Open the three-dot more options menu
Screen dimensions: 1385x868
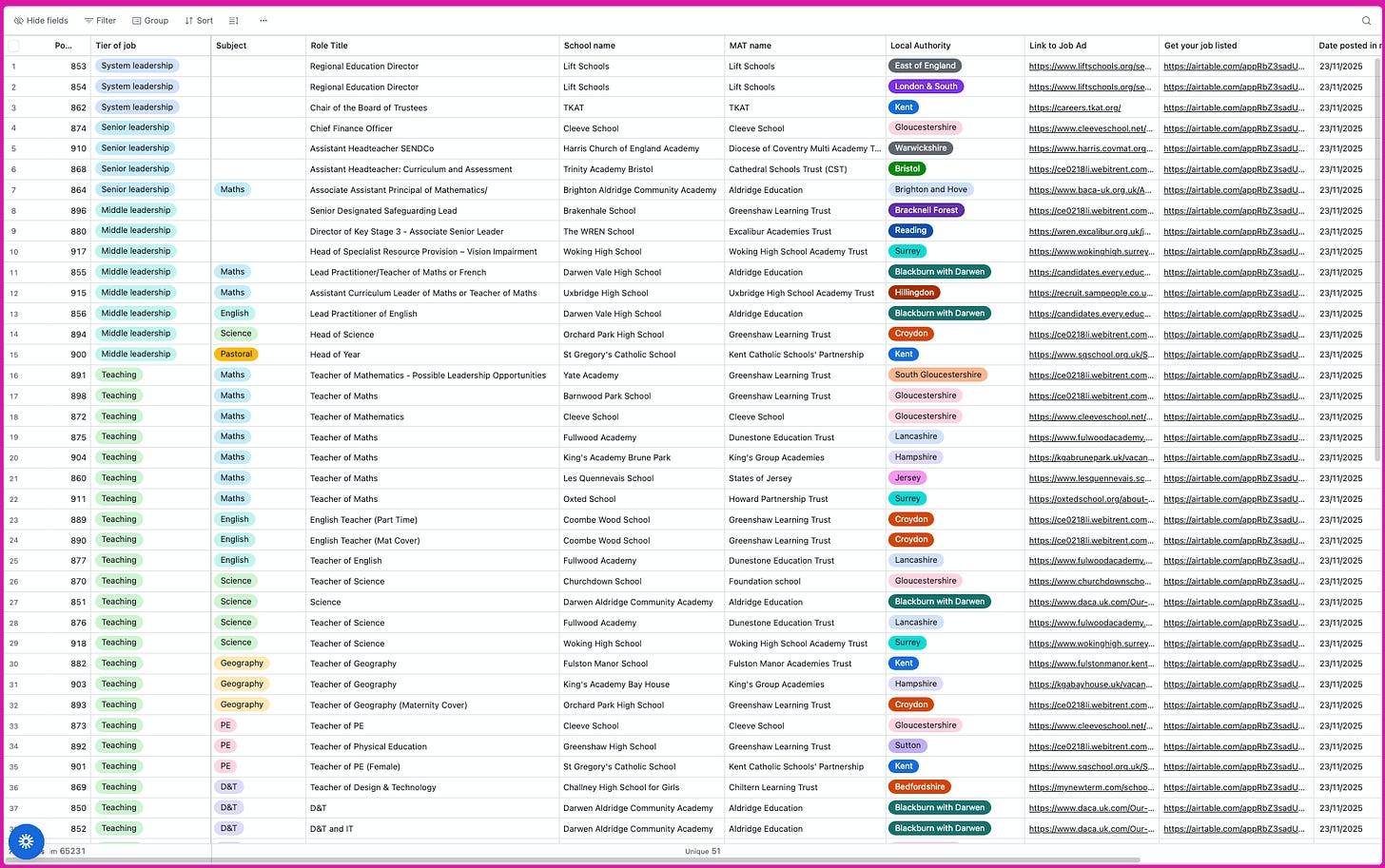tap(263, 20)
